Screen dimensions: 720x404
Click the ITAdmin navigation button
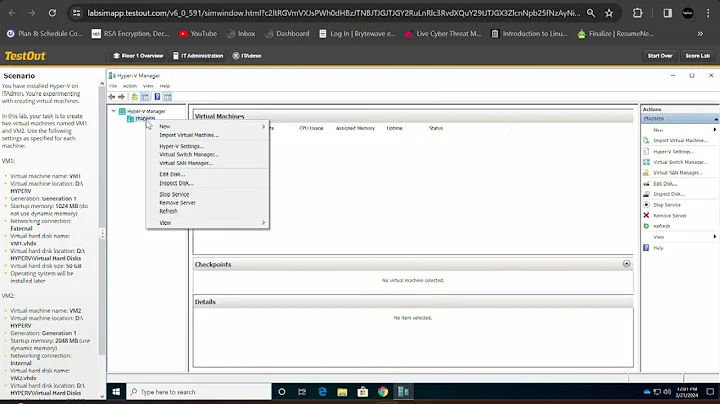click(247, 56)
